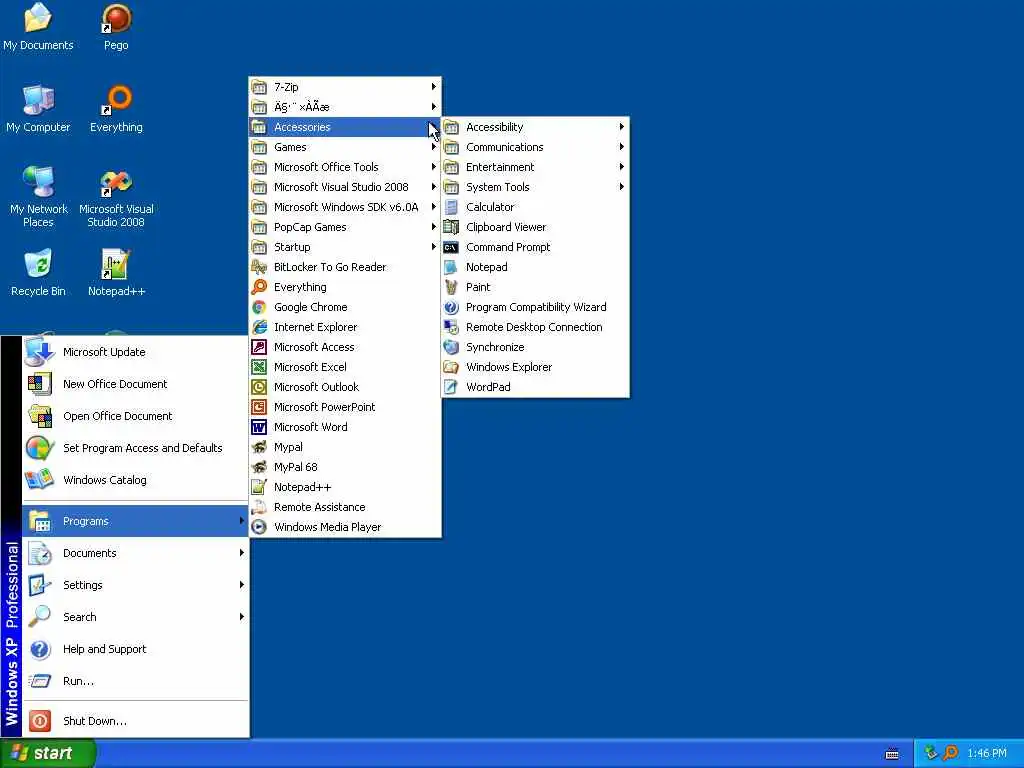Select Startup folder in Programs menu
This screenshot has width=1024, height=768.
point(345,247)
